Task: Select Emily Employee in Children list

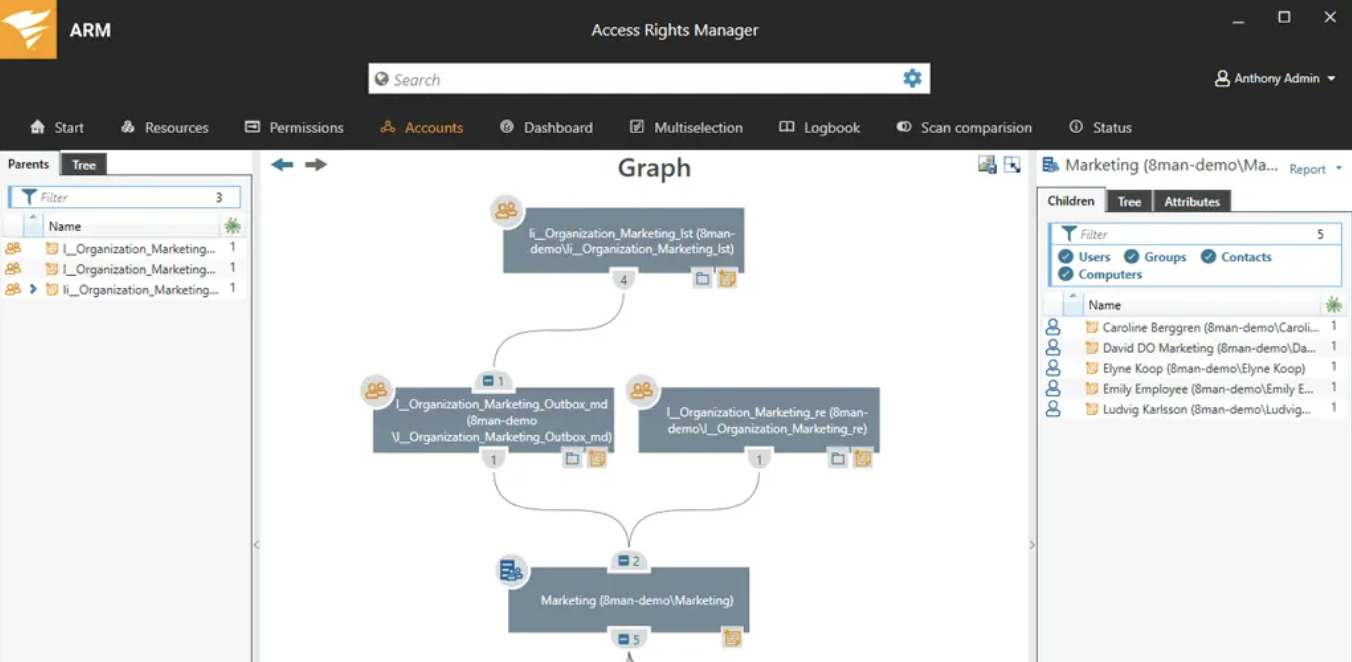Action: pos(1193,389)
